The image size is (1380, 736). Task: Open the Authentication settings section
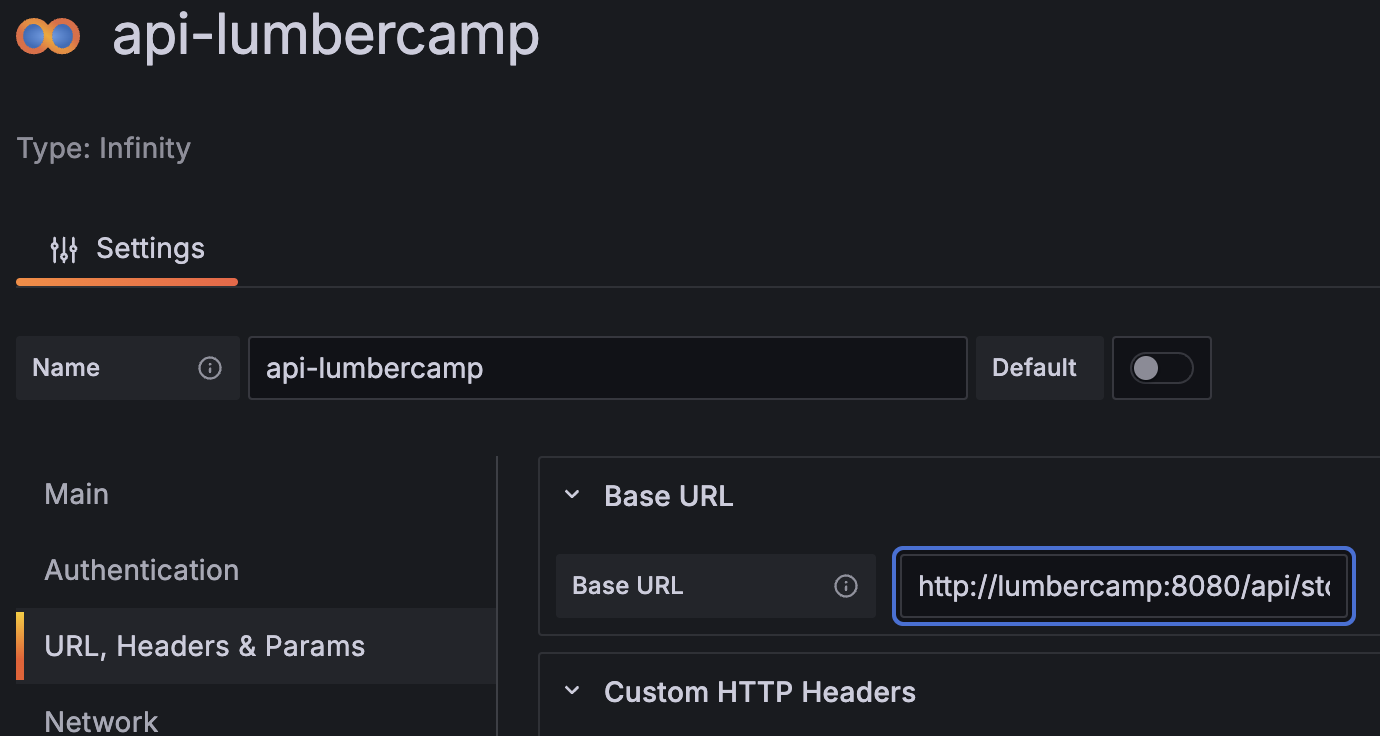coord(142,570)
